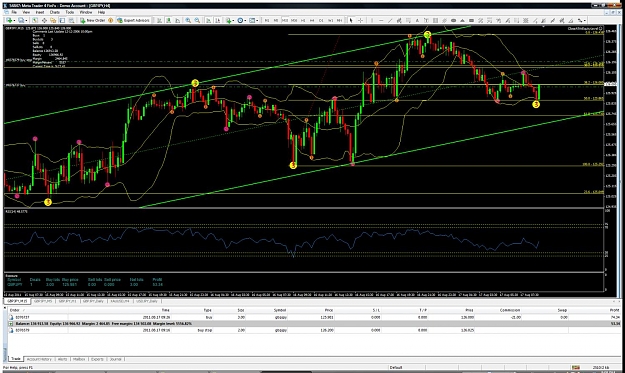
Task: Open the Tools menu
Action: tap(70, 12)
